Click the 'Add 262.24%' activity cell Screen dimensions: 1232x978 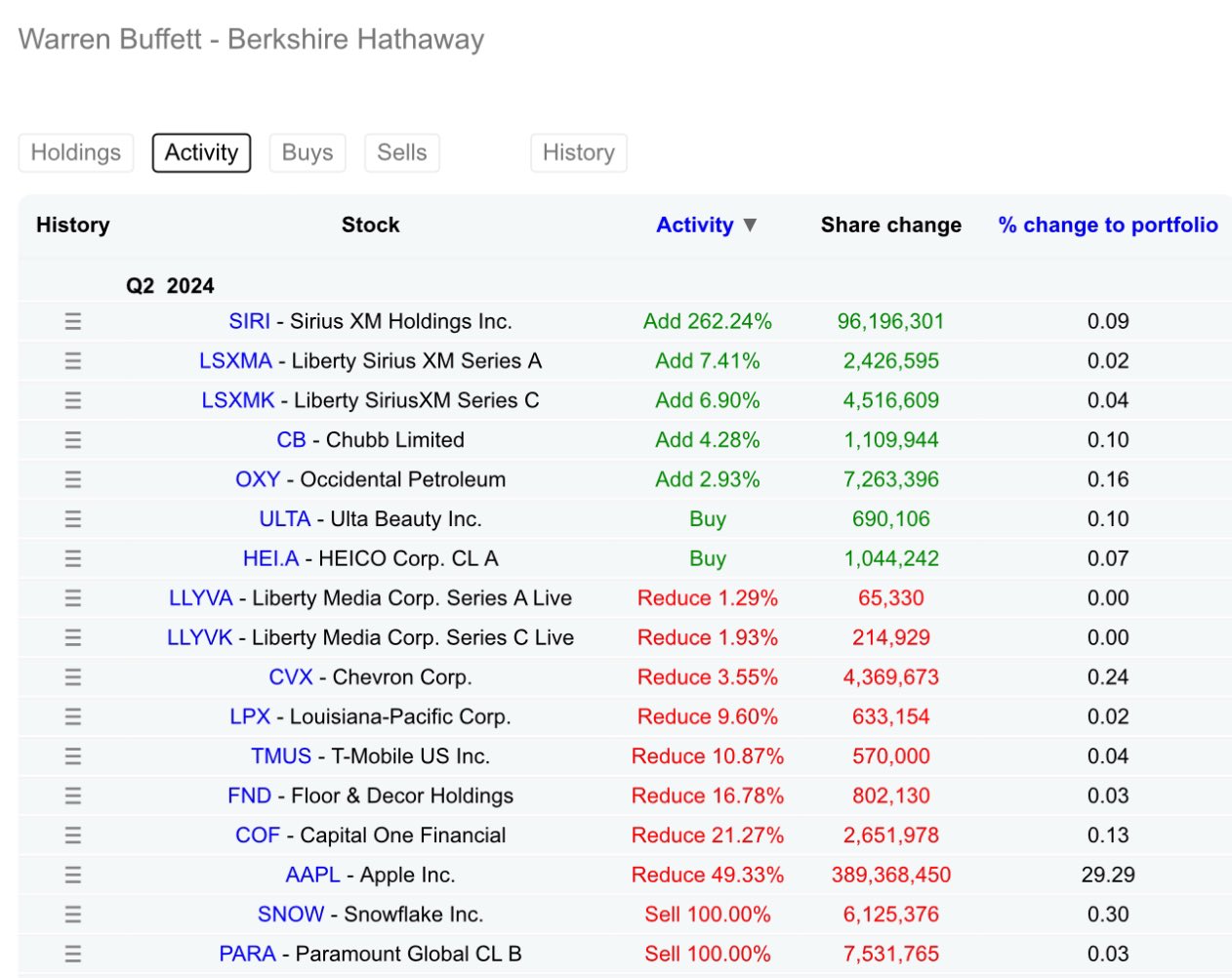click(x=708, y=321)
